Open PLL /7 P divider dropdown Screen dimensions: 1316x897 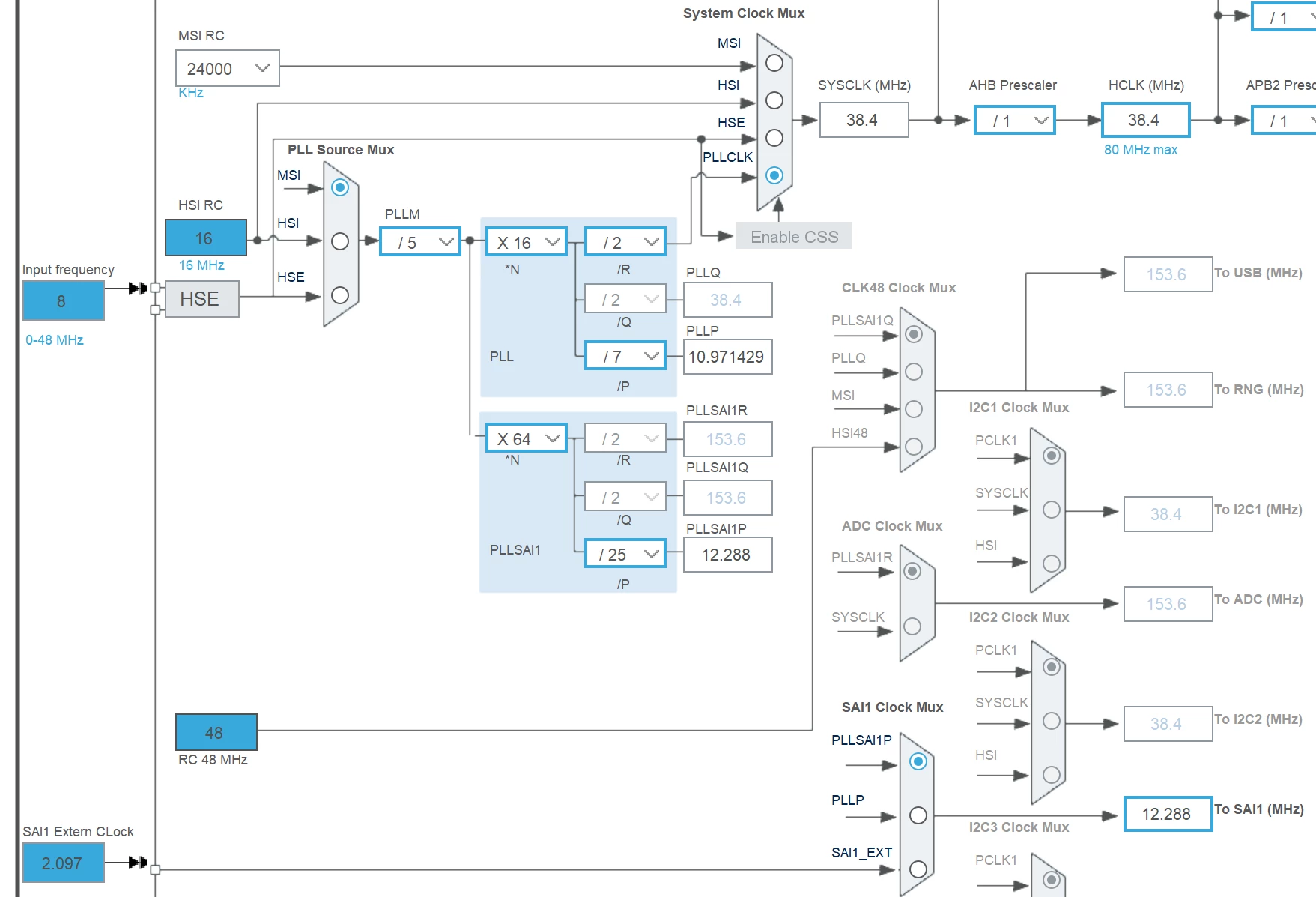[625, 355]
